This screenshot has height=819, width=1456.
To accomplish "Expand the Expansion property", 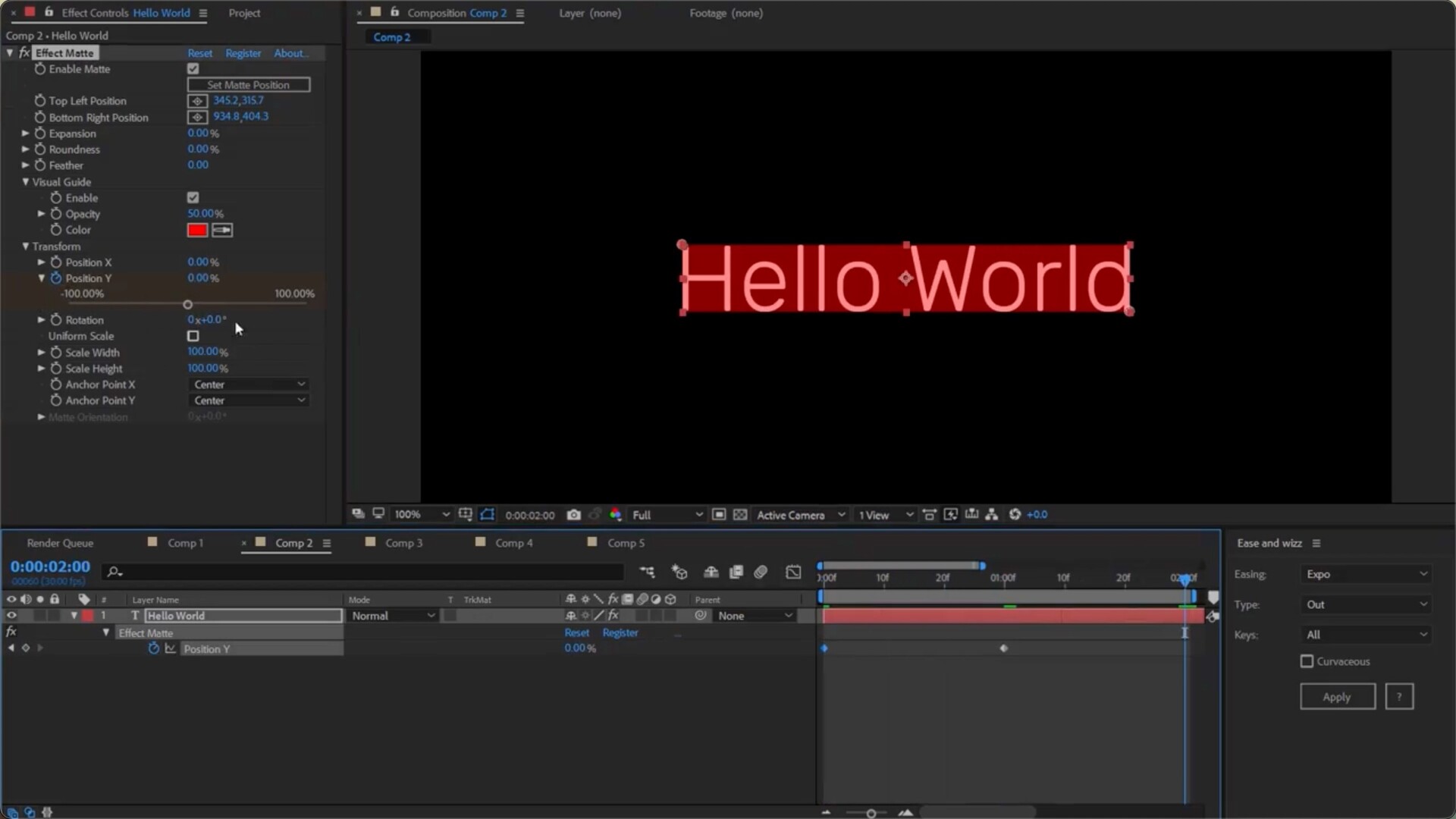I will pos(26,133).
